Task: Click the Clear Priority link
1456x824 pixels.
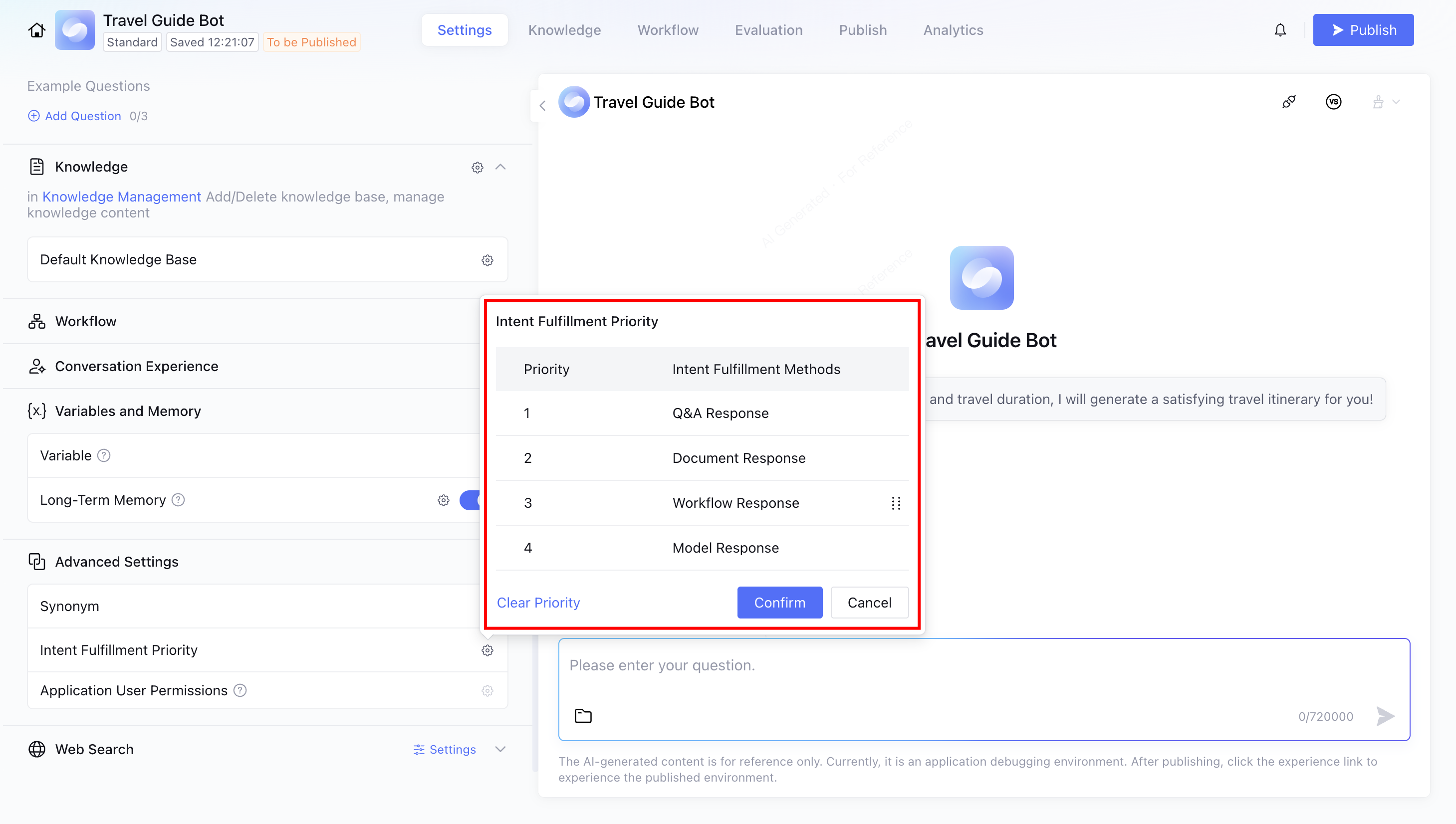Action: click(x=538, y=603)
